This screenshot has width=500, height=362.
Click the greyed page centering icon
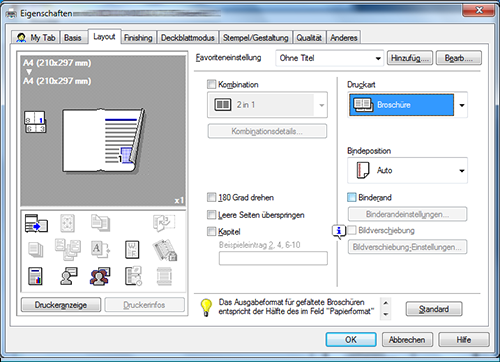pyautogui.click(x=67, y=223)
